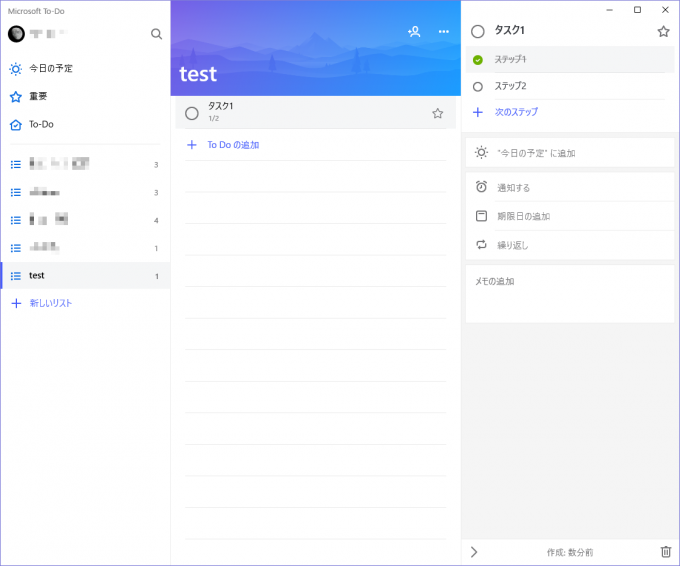
Task: Toggle importance star in detail pane
Action: (x=663, y=31)
